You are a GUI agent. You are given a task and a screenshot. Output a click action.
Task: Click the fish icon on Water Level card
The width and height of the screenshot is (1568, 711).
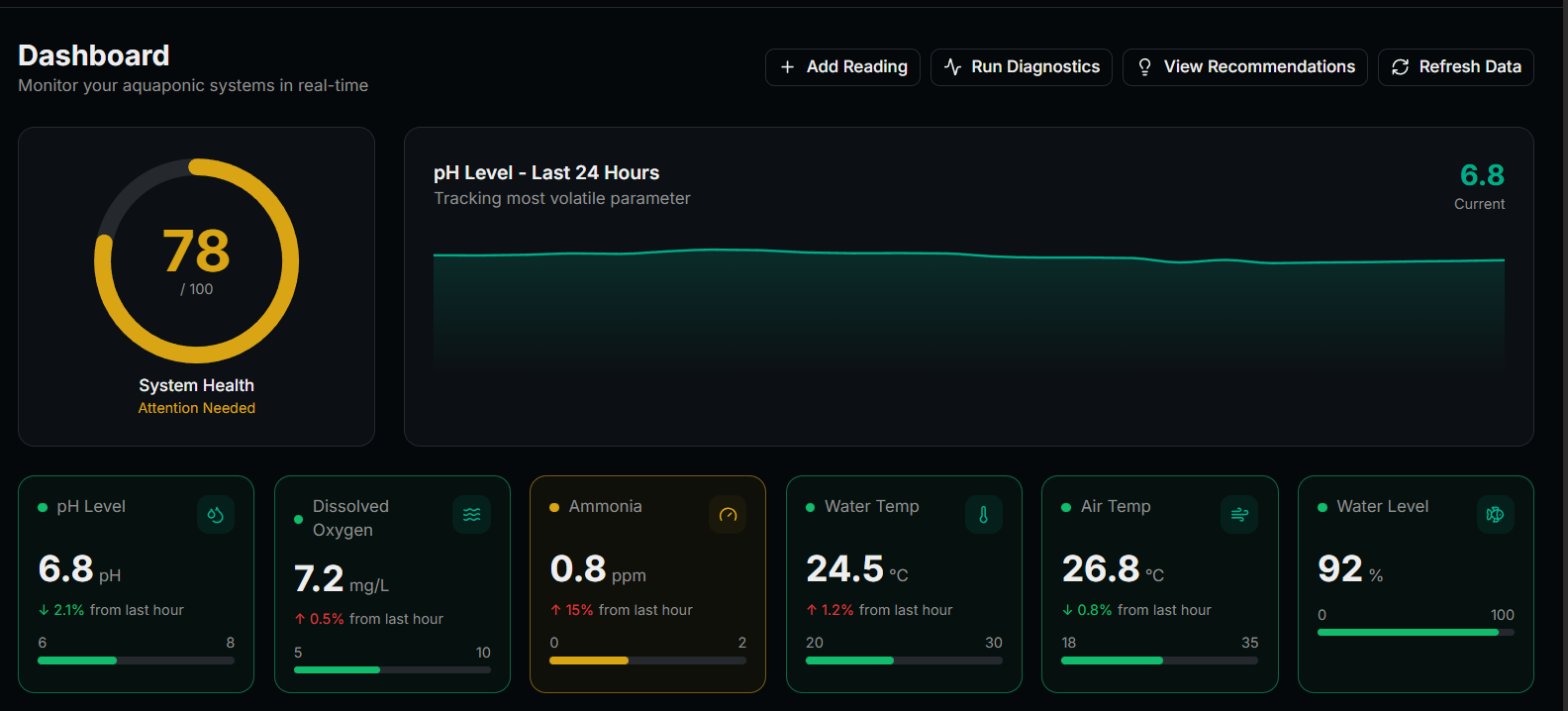pos(1496,515)
